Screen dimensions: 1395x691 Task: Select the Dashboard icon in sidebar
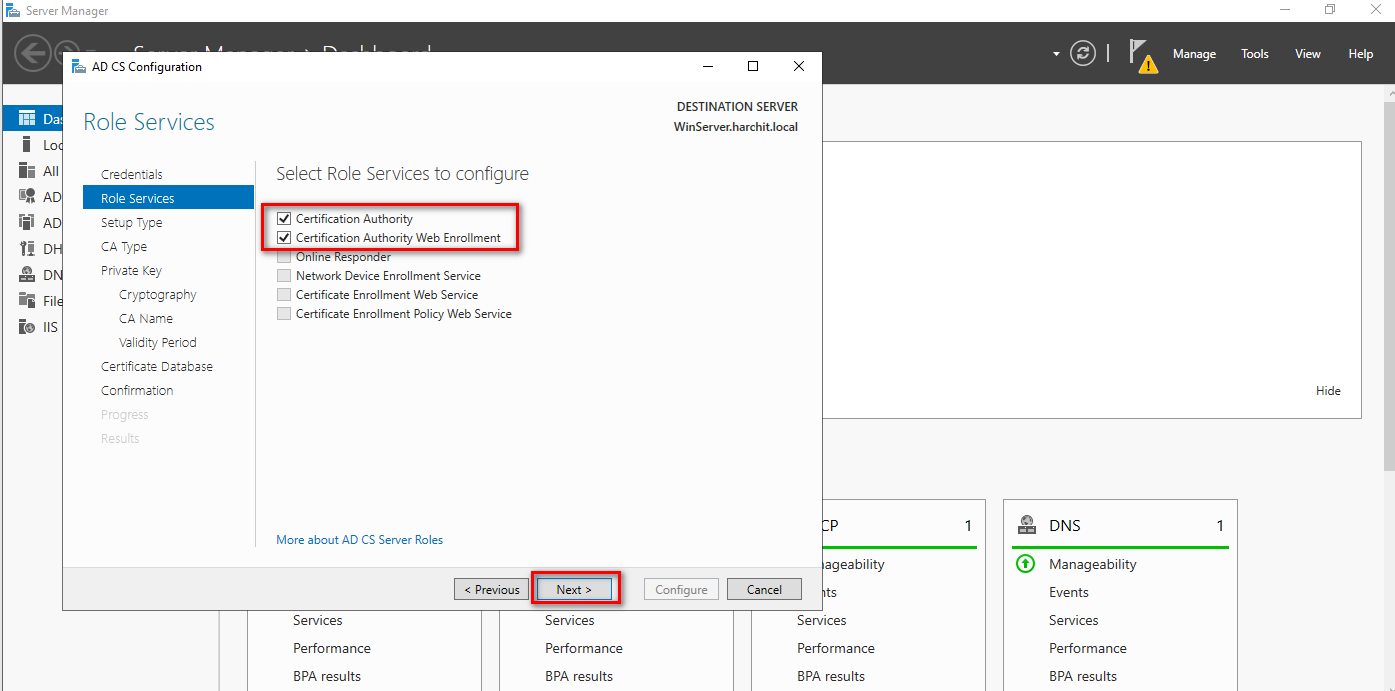click(x=27, y=119)
